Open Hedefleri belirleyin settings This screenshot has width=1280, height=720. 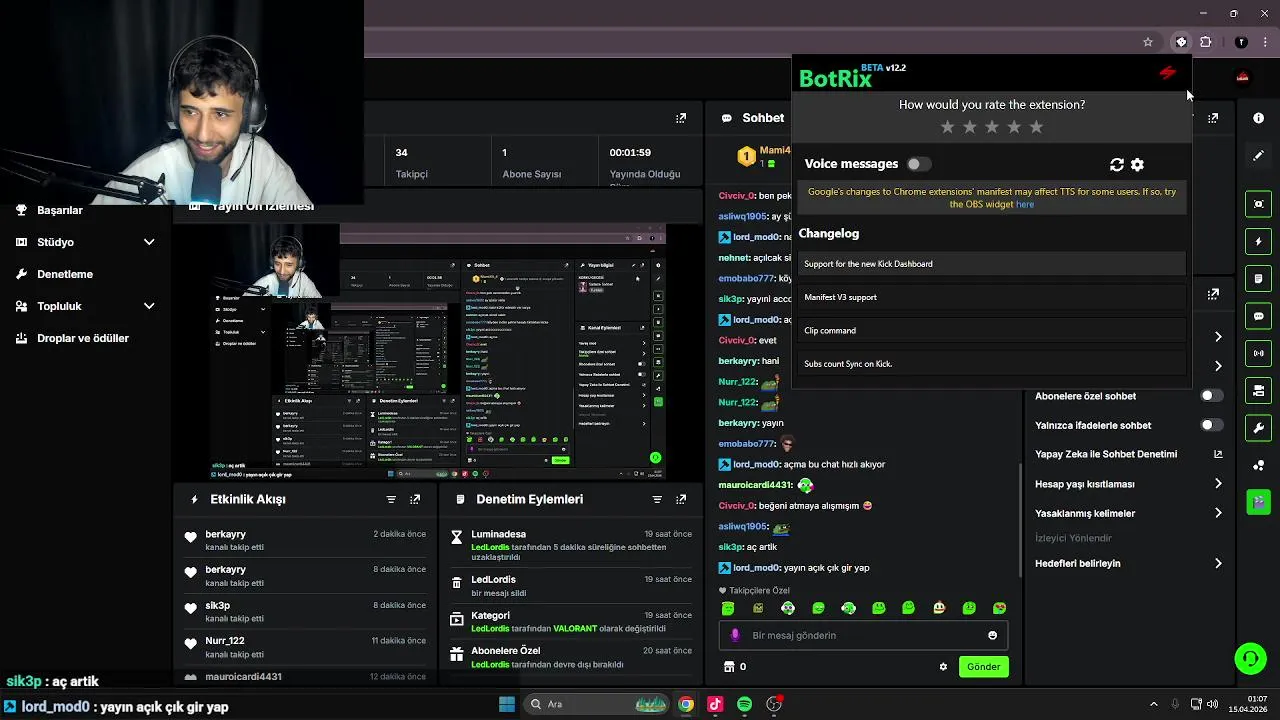tap(1128, 563)
